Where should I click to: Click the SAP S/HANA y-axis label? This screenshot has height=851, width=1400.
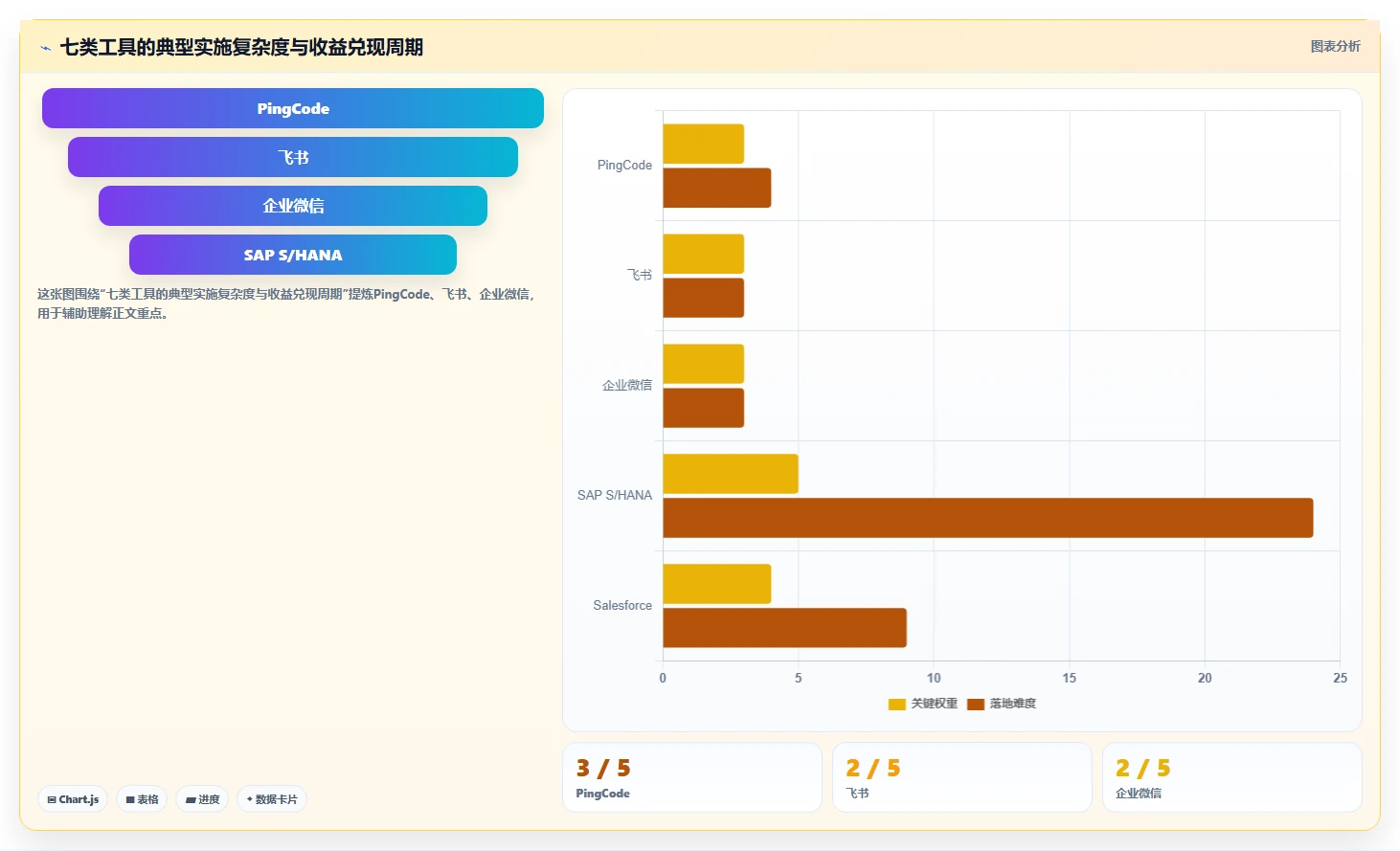[615, 496]
